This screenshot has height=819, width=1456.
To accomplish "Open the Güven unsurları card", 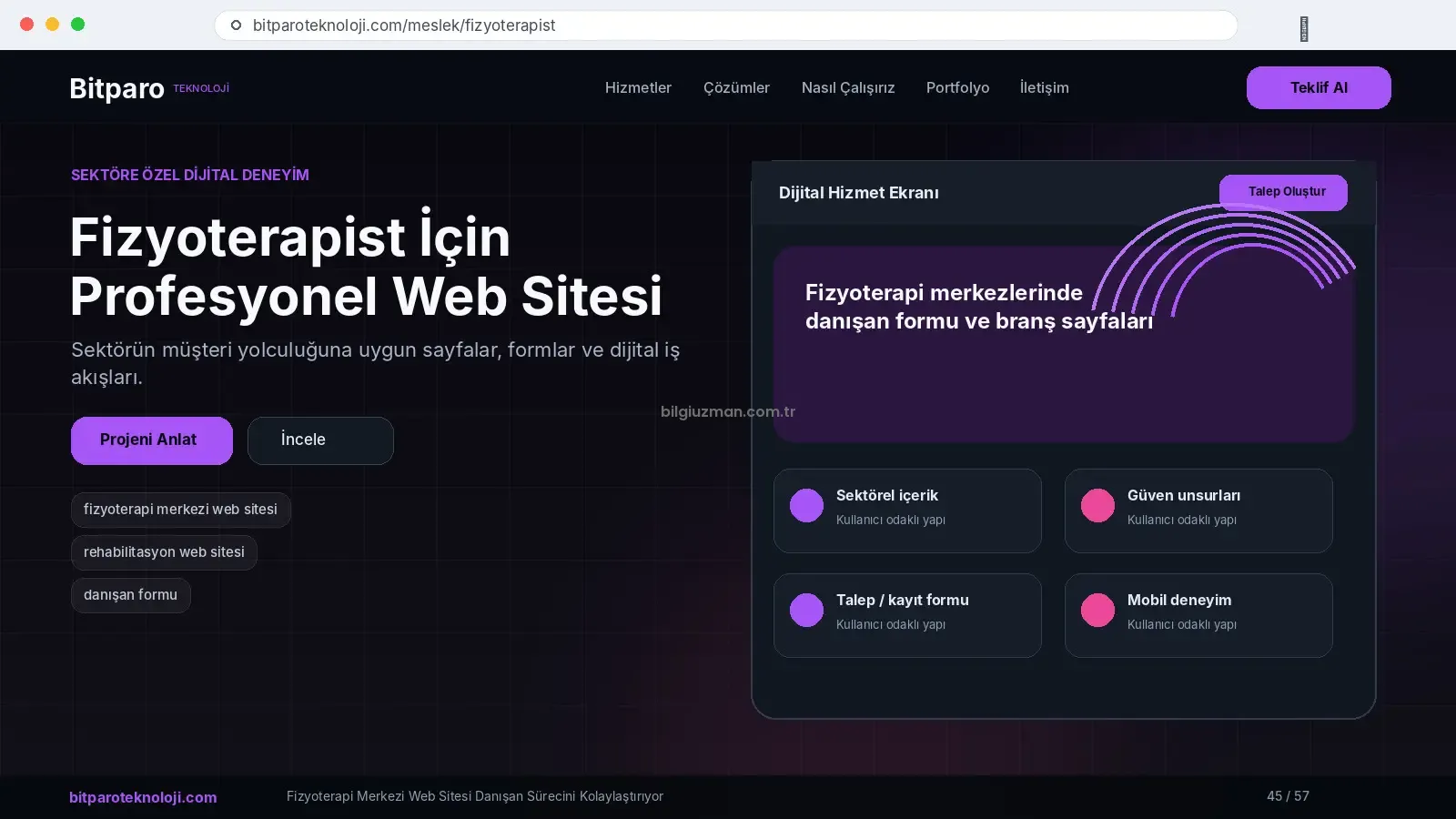I will (1198, 511).
